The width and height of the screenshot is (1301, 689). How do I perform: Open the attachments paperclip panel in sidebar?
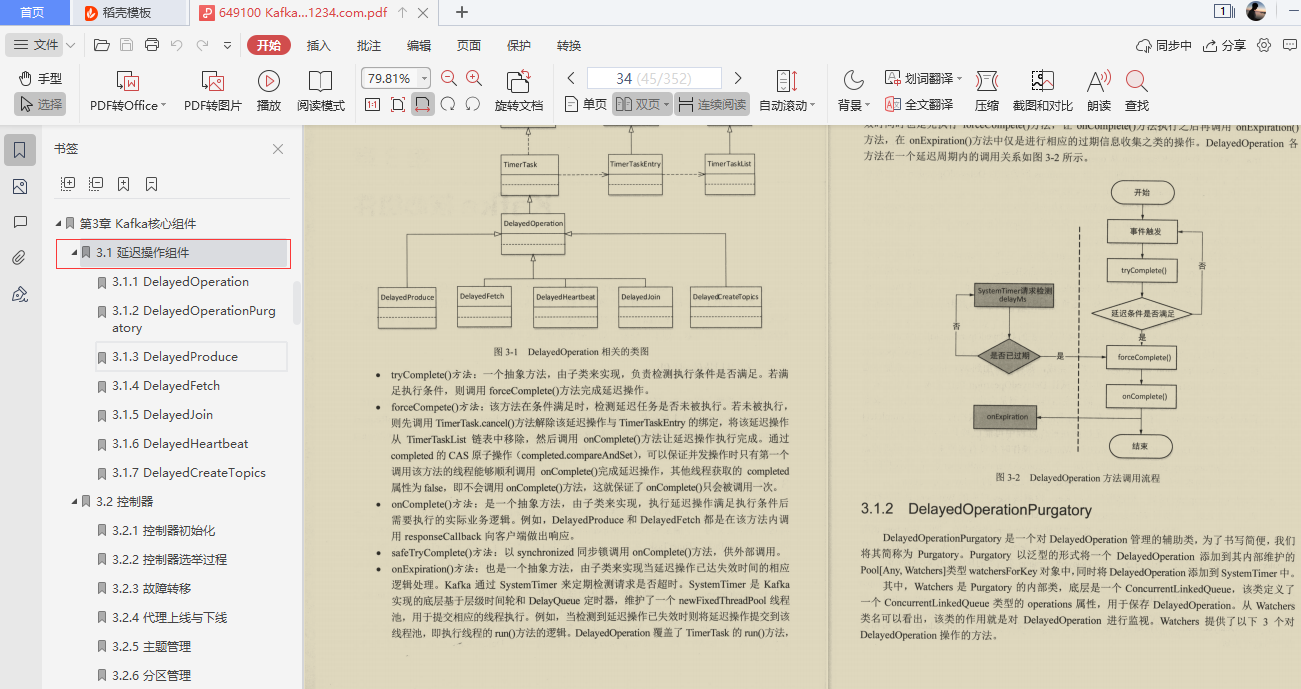tap(18, 257)
